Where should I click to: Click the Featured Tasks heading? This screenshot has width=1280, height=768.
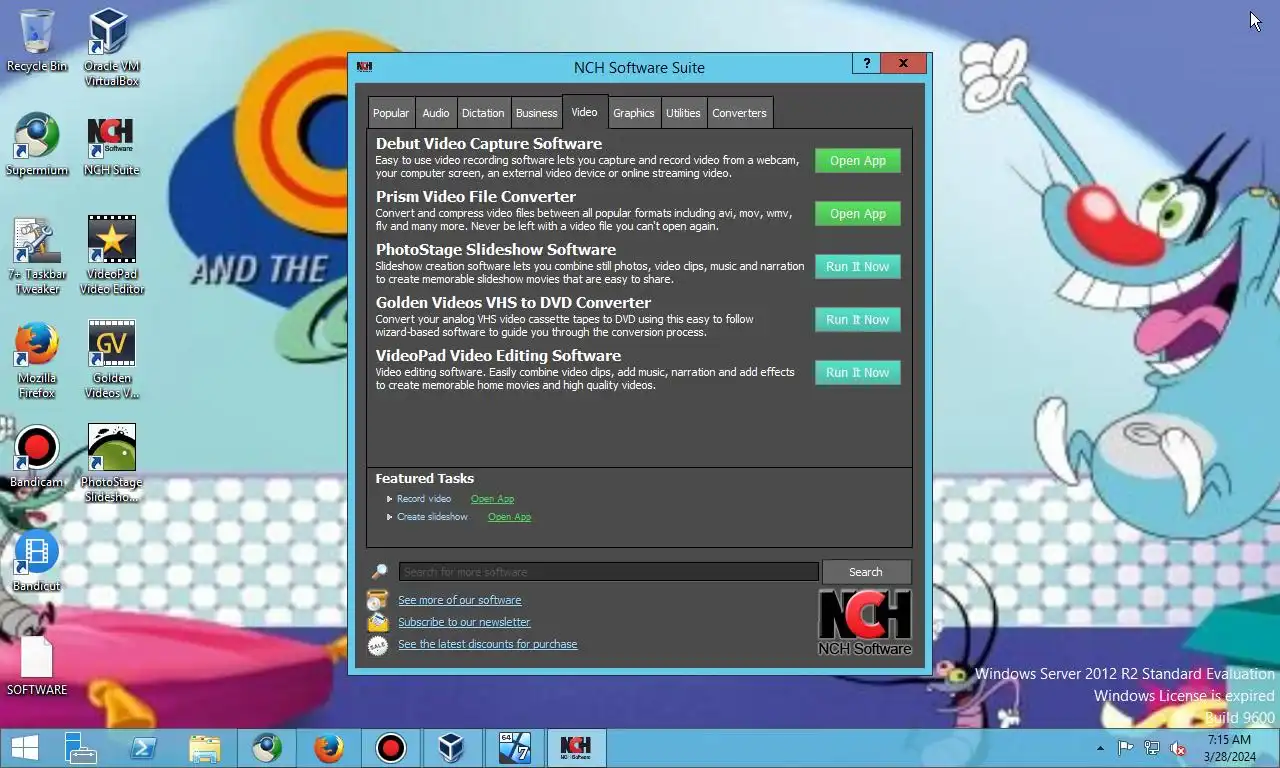[x=425, y=479]
